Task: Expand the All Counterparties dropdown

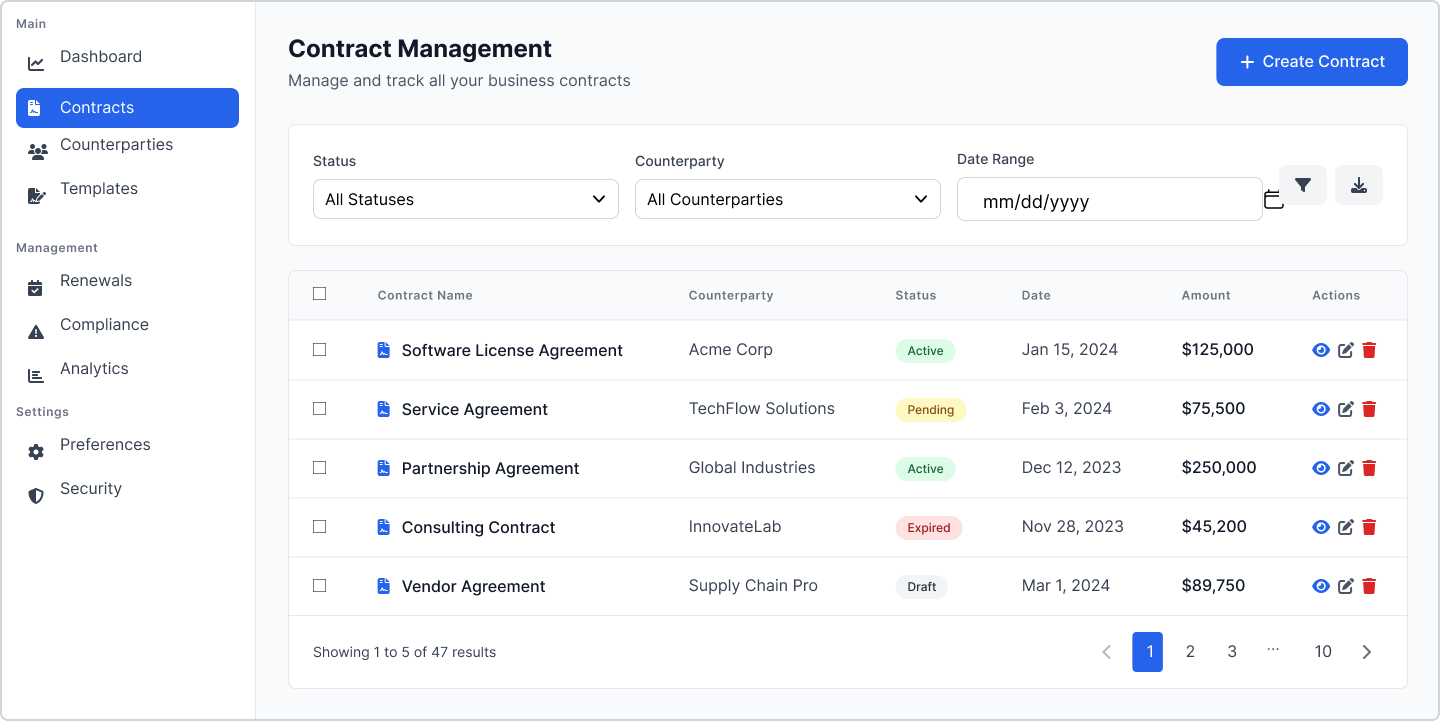Action: pos(787,199)
